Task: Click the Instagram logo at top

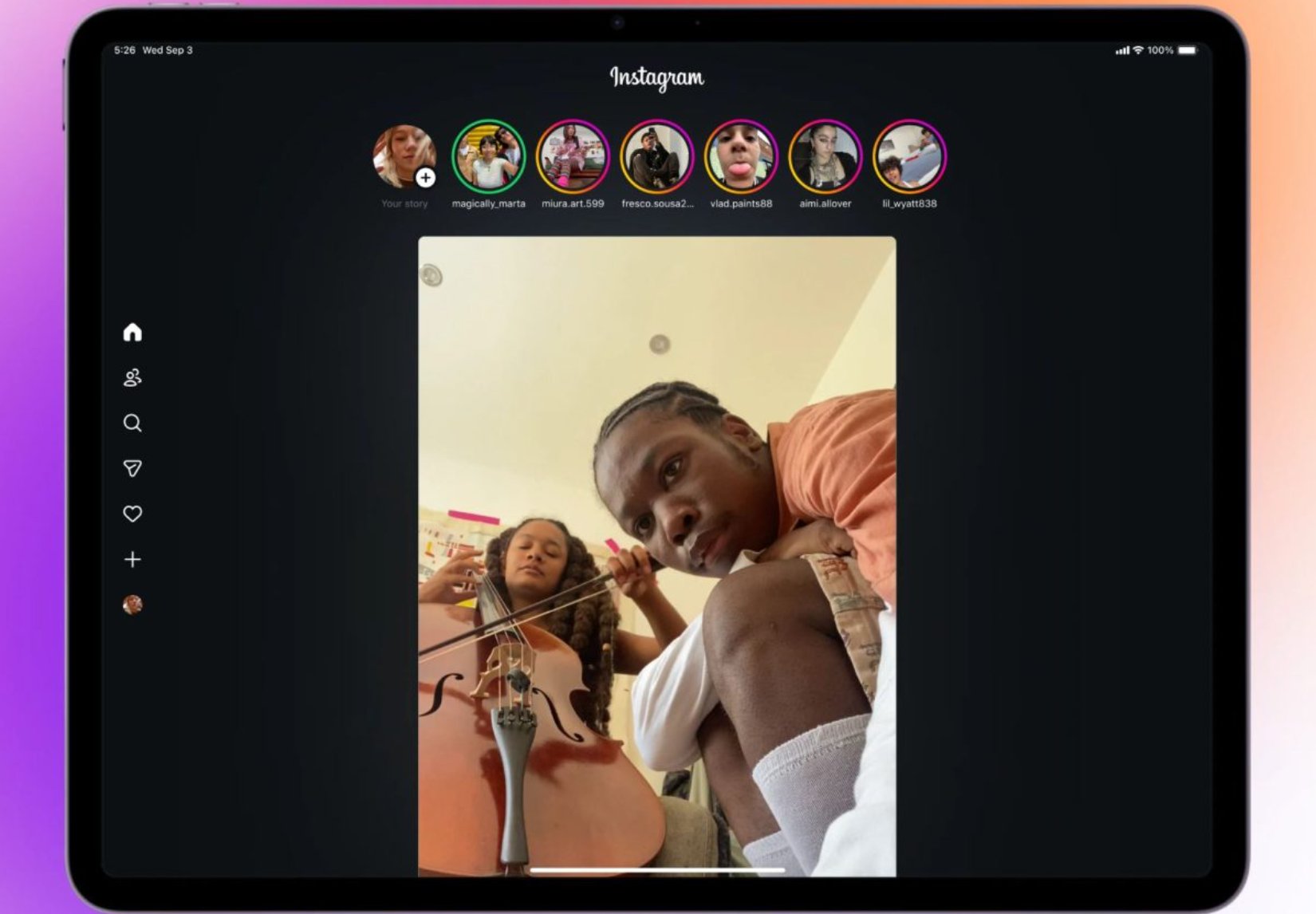Action: 656,77
